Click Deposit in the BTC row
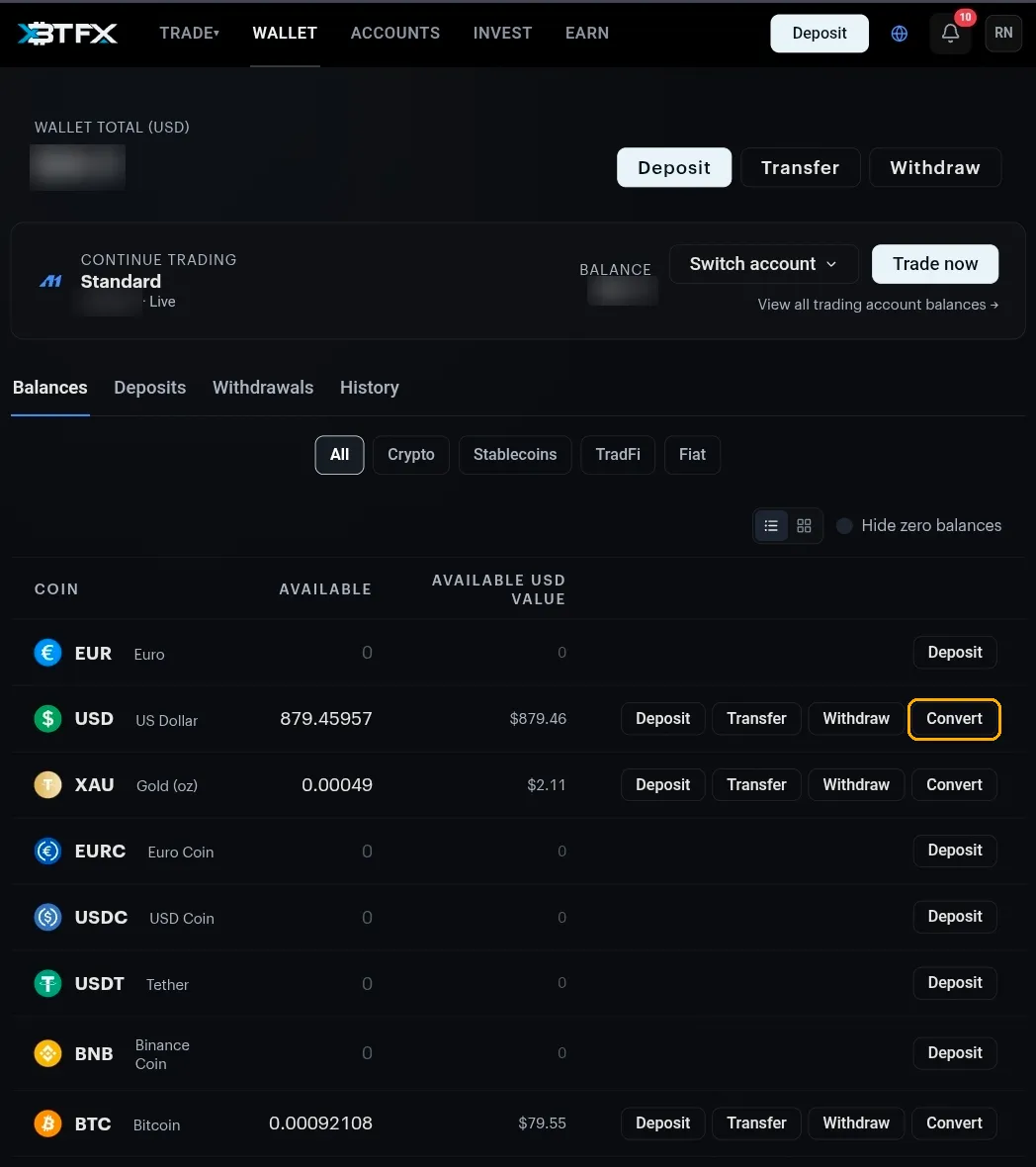Viewport: 1036px width, 1167px height. click(662, 1123)
